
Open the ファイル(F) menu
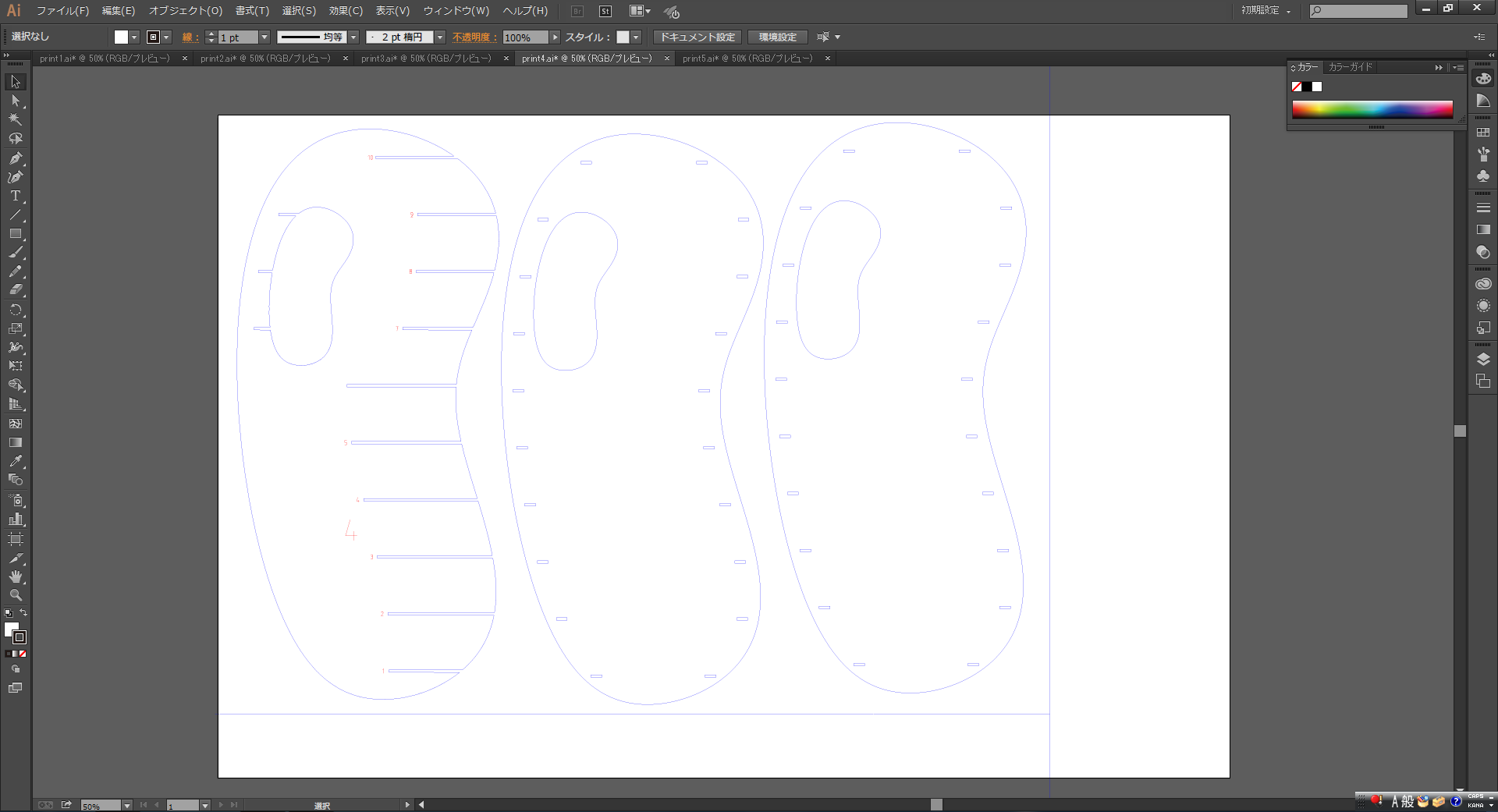(62, 11)
